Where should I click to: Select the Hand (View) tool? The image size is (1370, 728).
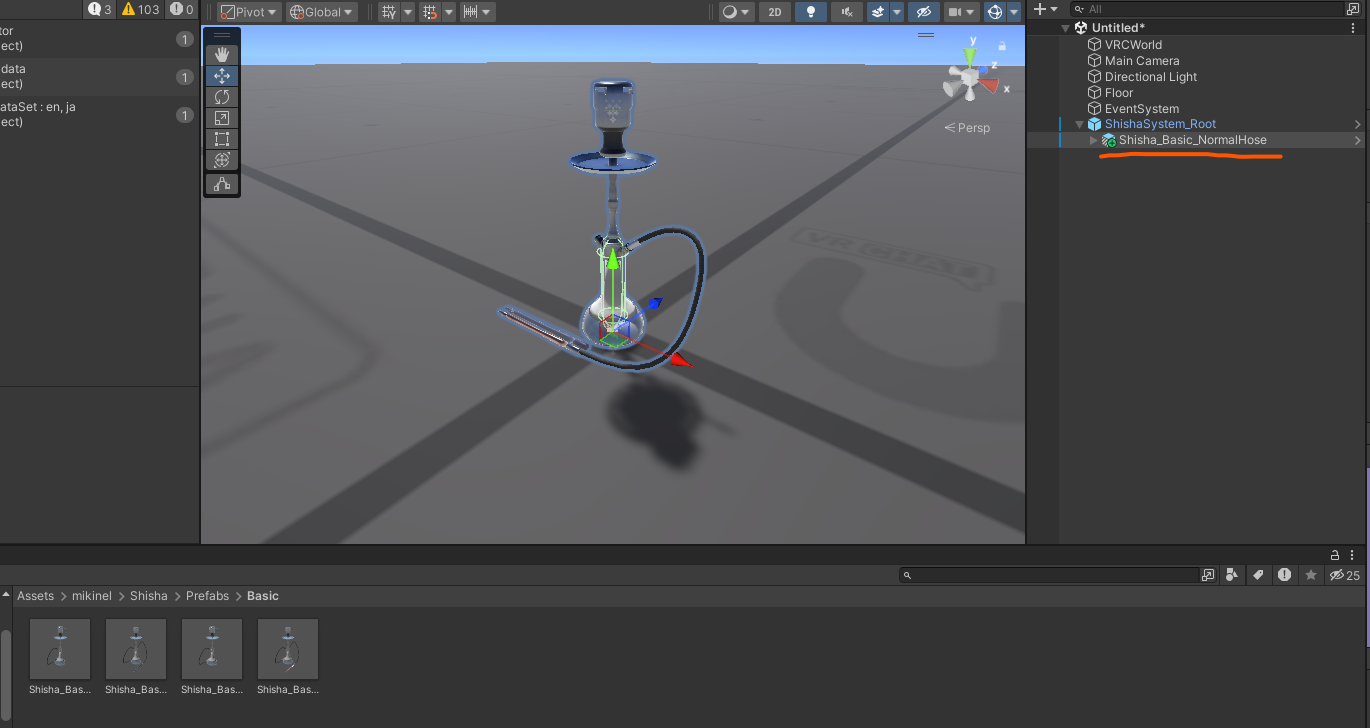coord(222,54)
